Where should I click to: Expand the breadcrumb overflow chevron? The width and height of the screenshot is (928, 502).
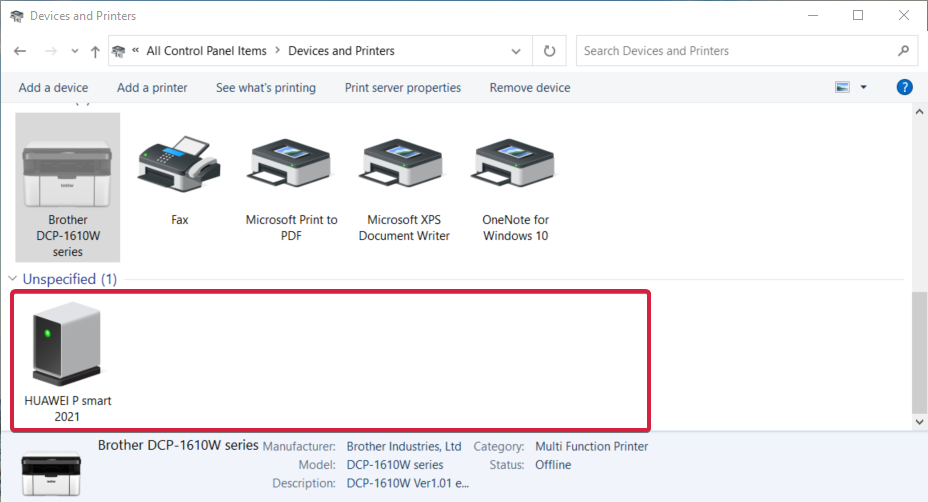pos(136,50)
